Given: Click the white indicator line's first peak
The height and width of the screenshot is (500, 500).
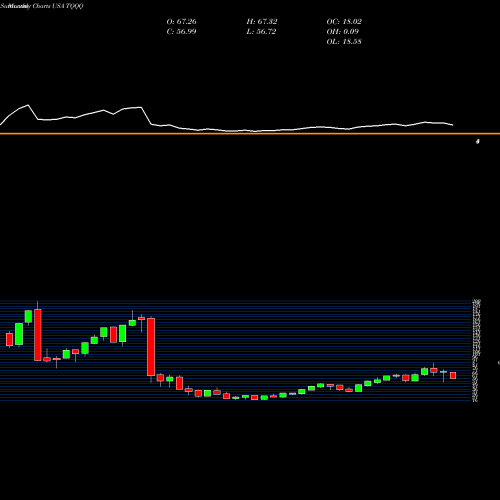Looking at the screenshot, I should click(28, 105).
